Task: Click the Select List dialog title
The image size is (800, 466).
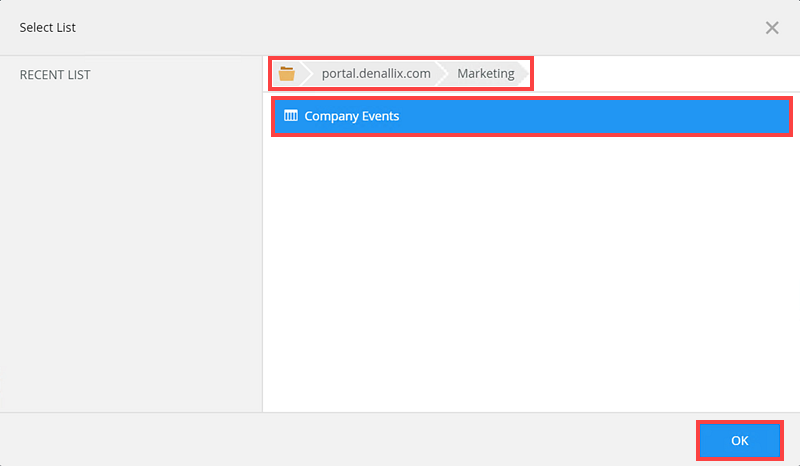Action: pyautogui.click(x=47, y=28)
